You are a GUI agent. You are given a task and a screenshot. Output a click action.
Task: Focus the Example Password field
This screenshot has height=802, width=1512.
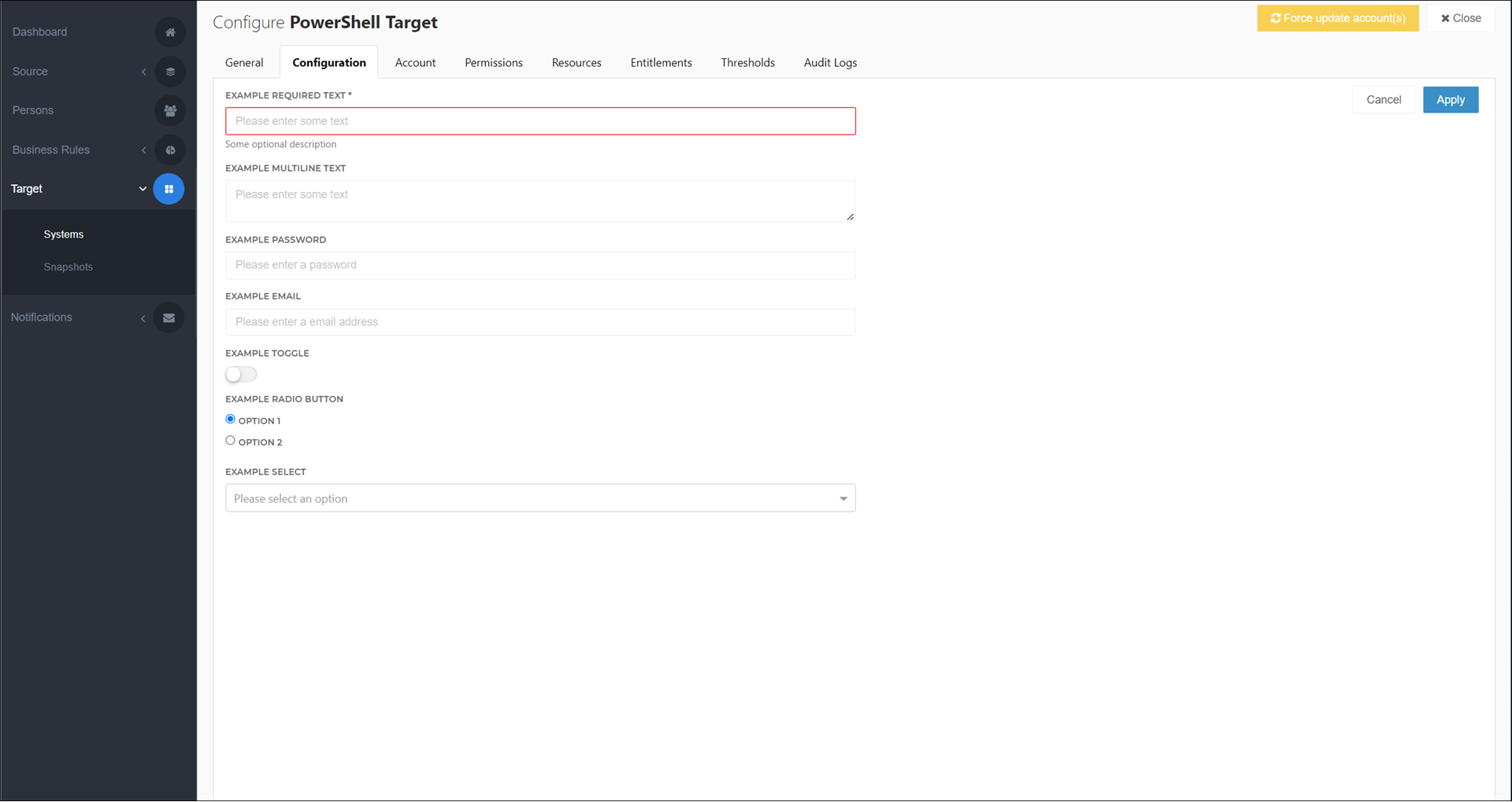(540, 265)
